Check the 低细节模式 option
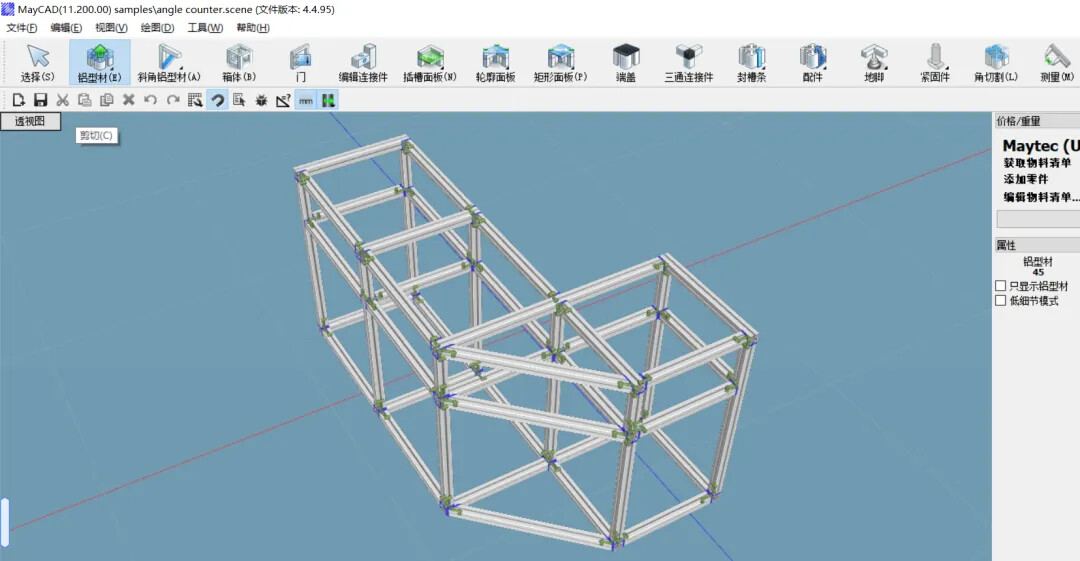 (1001, 301)
